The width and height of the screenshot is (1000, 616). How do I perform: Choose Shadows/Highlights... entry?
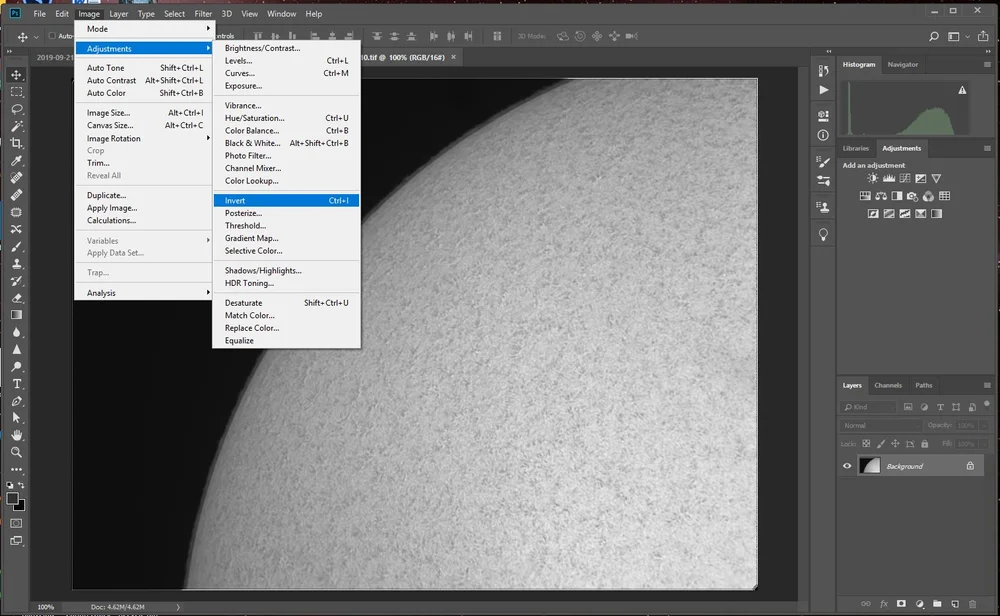click(x=286, y=270)
